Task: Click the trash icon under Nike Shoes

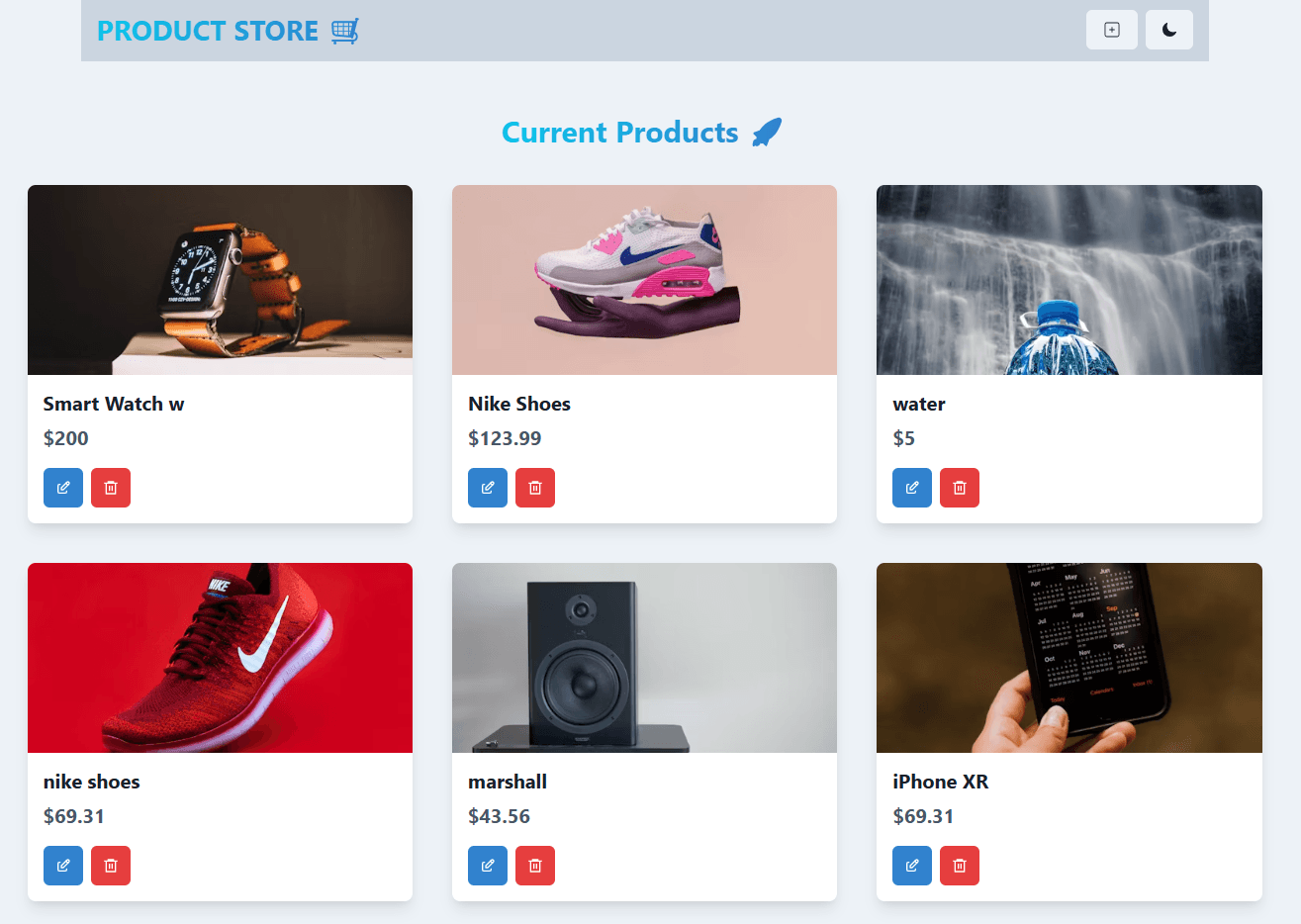Action: [535, 487]
